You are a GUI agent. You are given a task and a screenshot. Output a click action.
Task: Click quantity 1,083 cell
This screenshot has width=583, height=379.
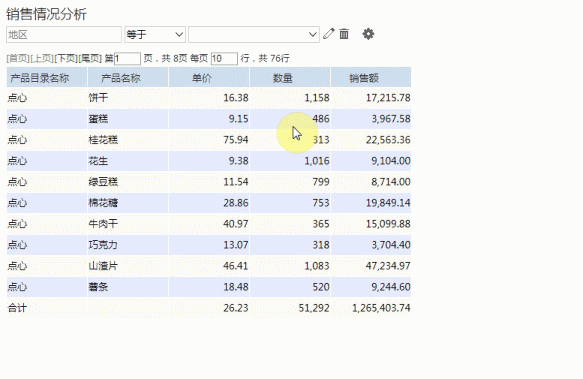(290, 266)
